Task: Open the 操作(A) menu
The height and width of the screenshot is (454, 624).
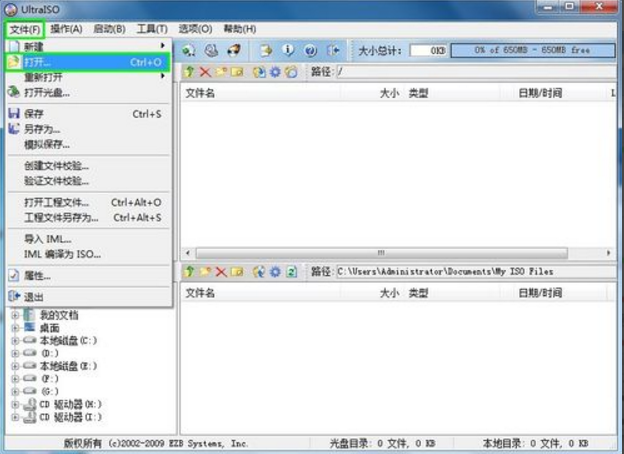Action: 66,29
